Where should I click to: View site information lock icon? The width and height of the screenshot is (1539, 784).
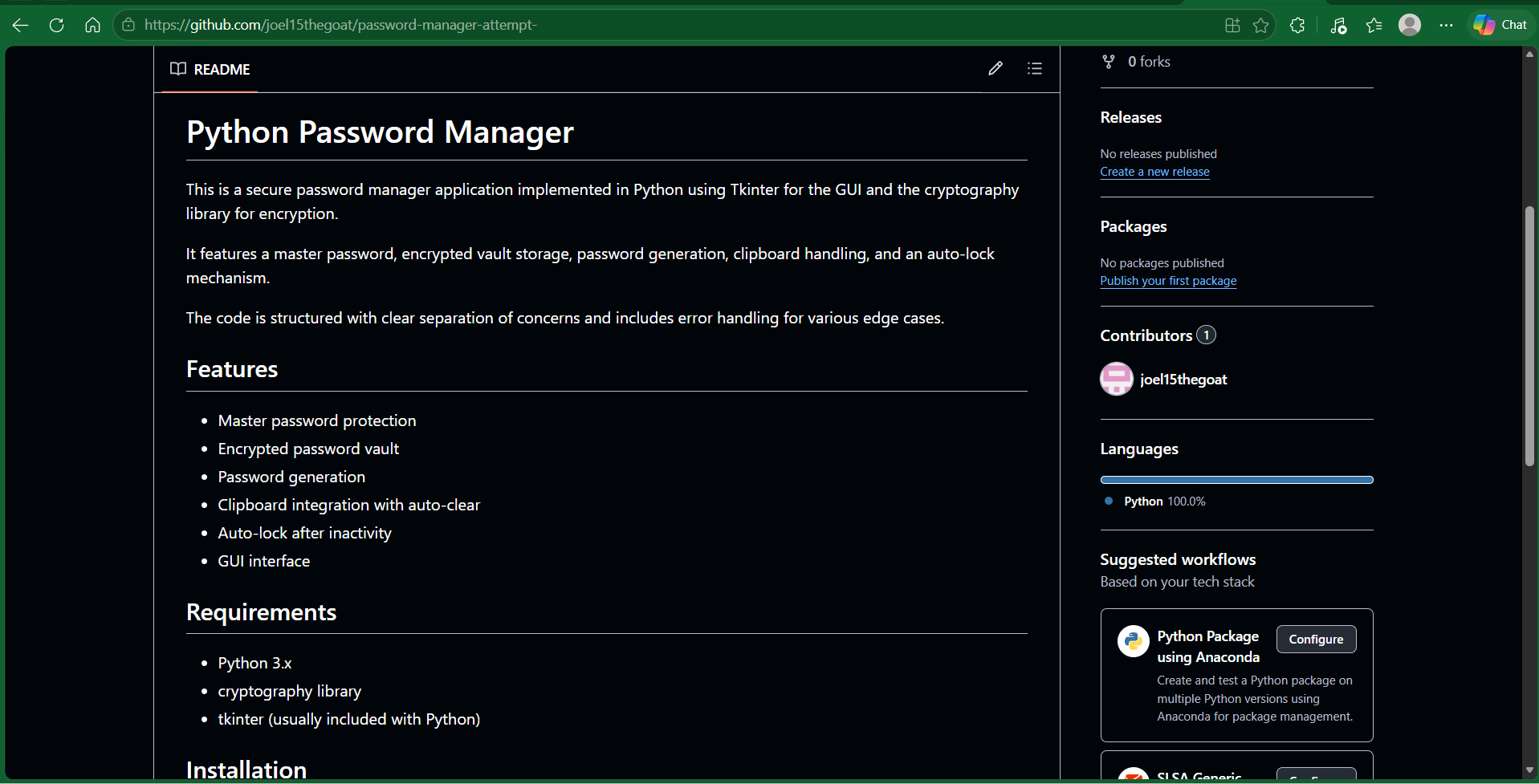[x=128, y=25]
